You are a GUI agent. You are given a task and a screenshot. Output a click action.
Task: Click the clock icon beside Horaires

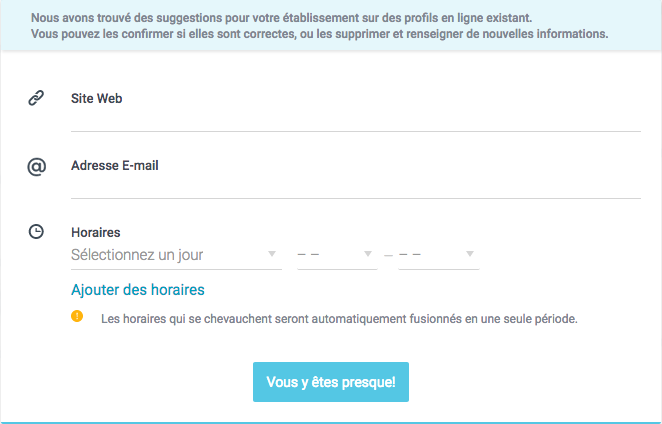coord(36,232)
